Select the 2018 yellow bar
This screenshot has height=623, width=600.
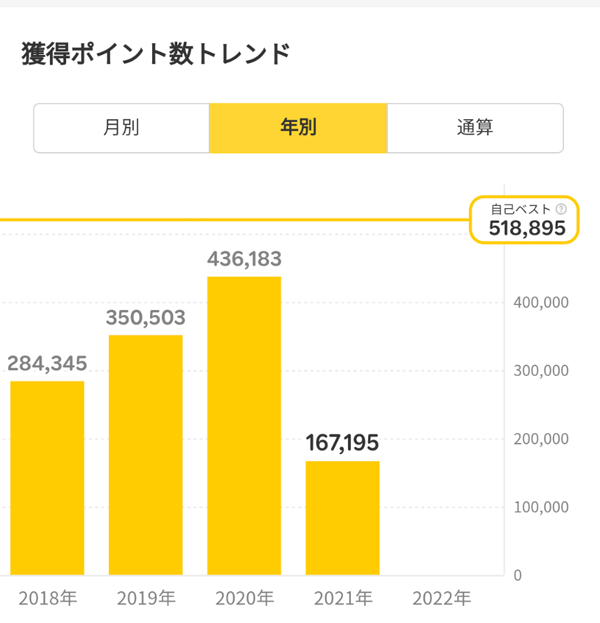click(47, 477)
